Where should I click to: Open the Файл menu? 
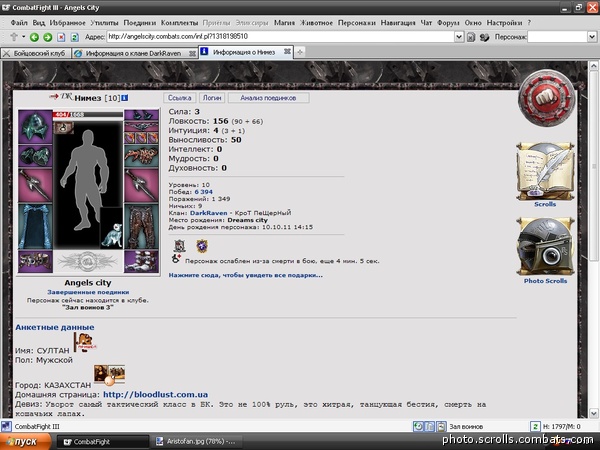point(19,23)
